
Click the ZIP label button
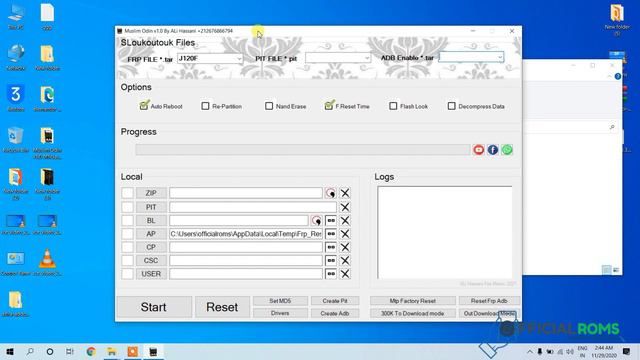tap(151, 193)
